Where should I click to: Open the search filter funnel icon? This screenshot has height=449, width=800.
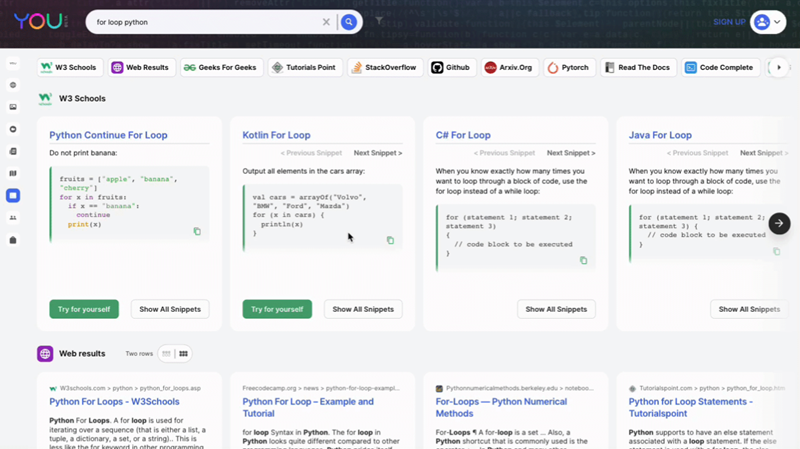tap(379, 21)
